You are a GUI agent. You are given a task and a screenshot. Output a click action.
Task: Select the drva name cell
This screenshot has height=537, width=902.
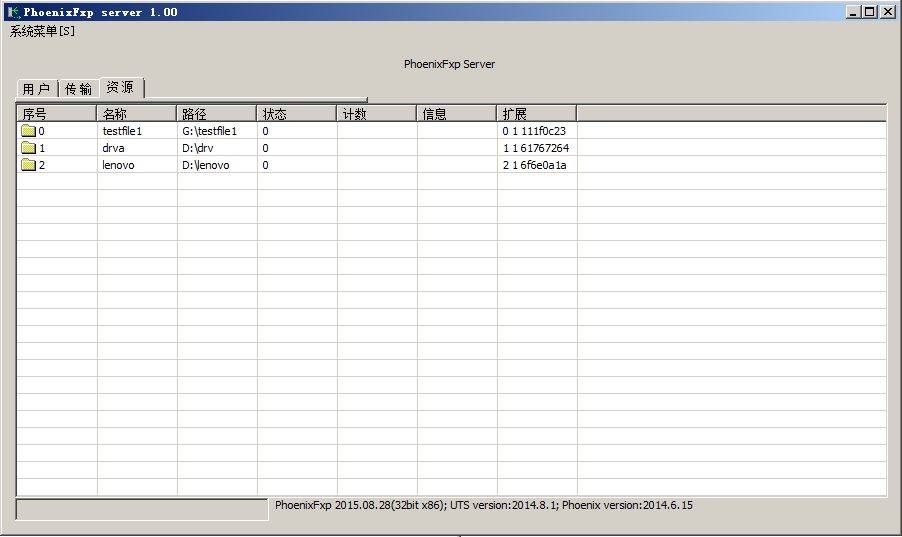pos(113,148)
